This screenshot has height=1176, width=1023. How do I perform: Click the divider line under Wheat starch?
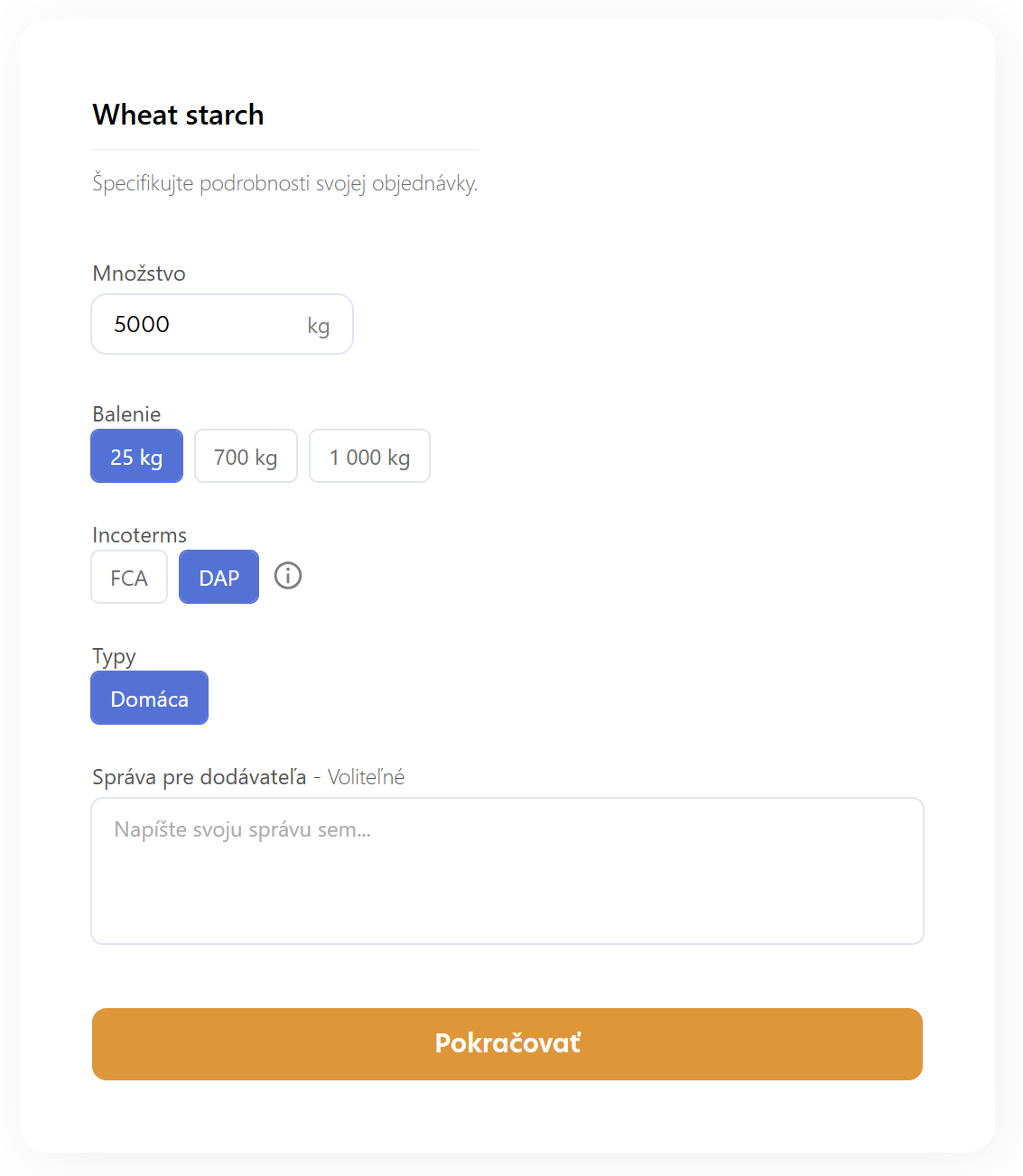(284, 150)
